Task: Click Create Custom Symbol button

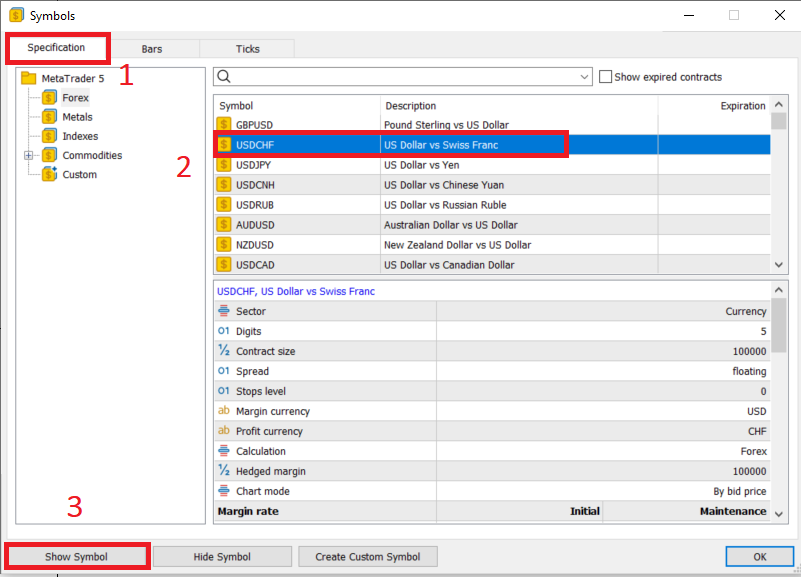Action: 367,556
